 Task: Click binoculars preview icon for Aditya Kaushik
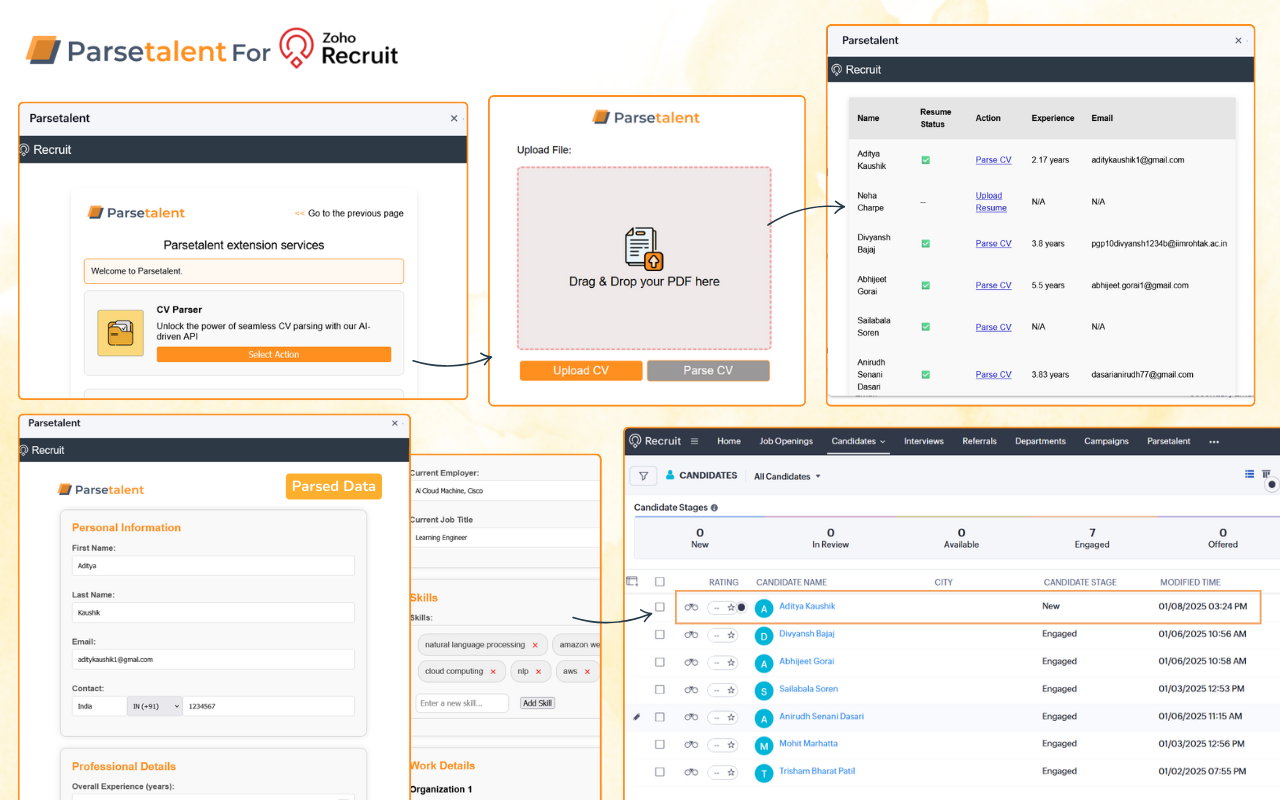click(691, 607)
